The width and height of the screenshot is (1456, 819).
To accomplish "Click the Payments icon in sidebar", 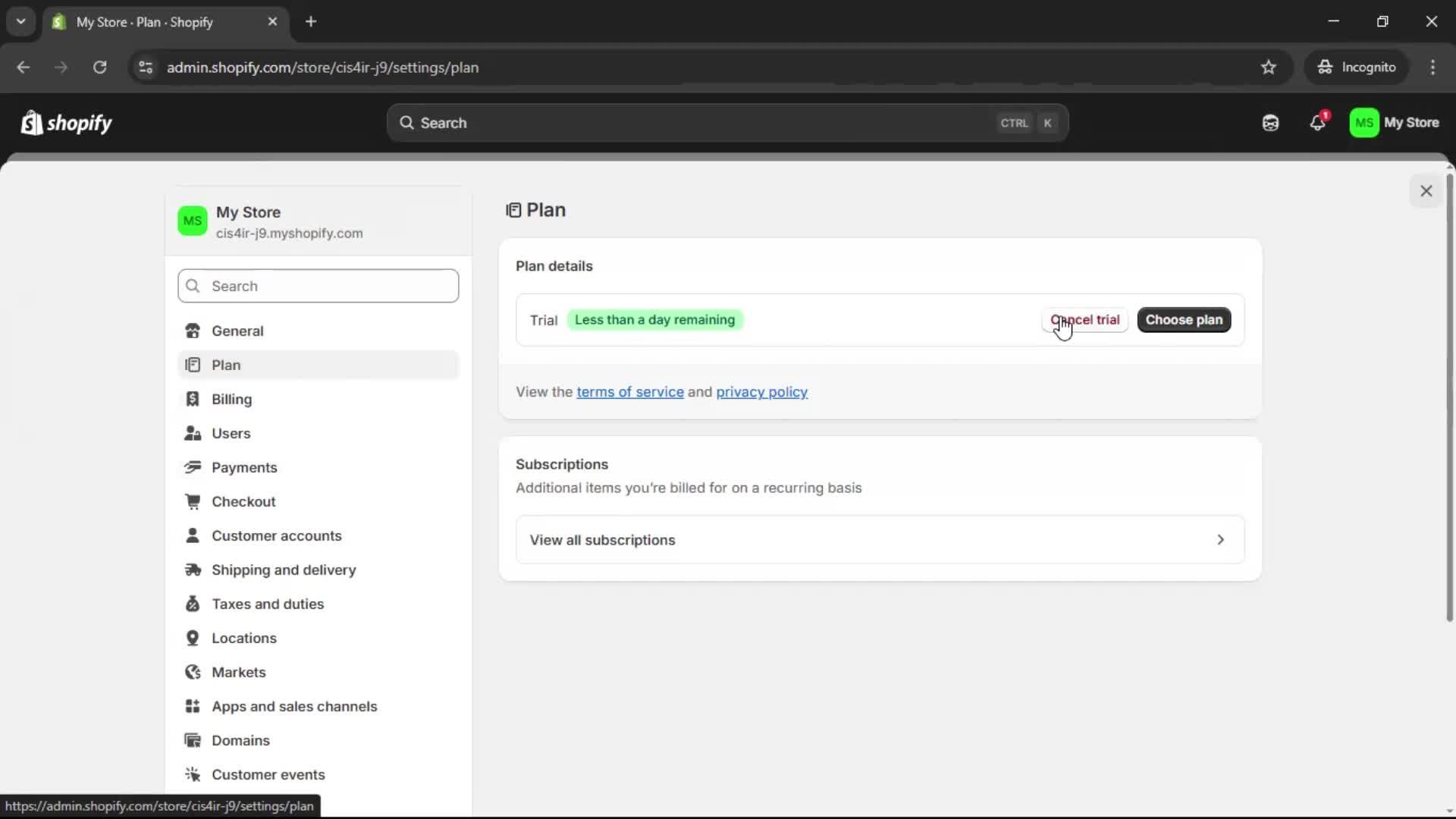I will [193, 468].
